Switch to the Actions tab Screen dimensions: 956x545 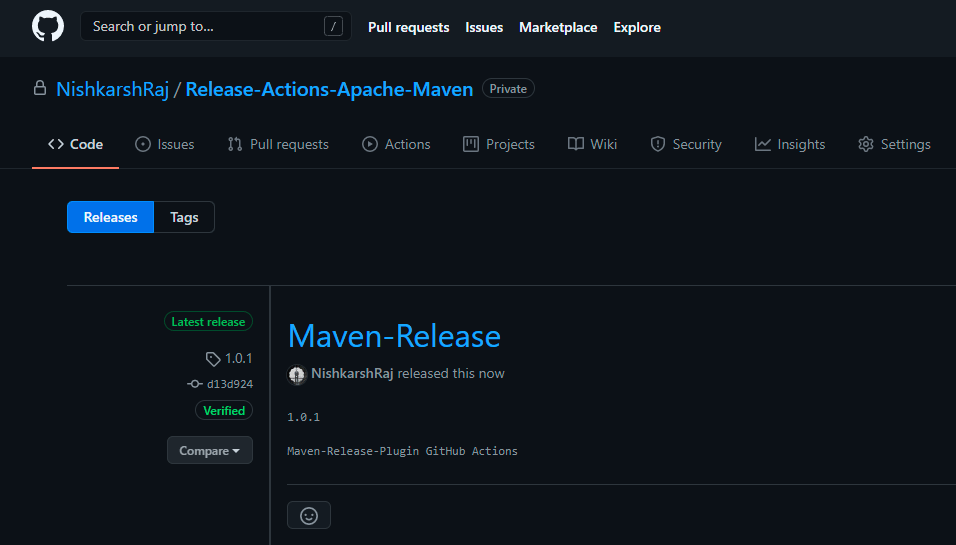click(396, 144)
